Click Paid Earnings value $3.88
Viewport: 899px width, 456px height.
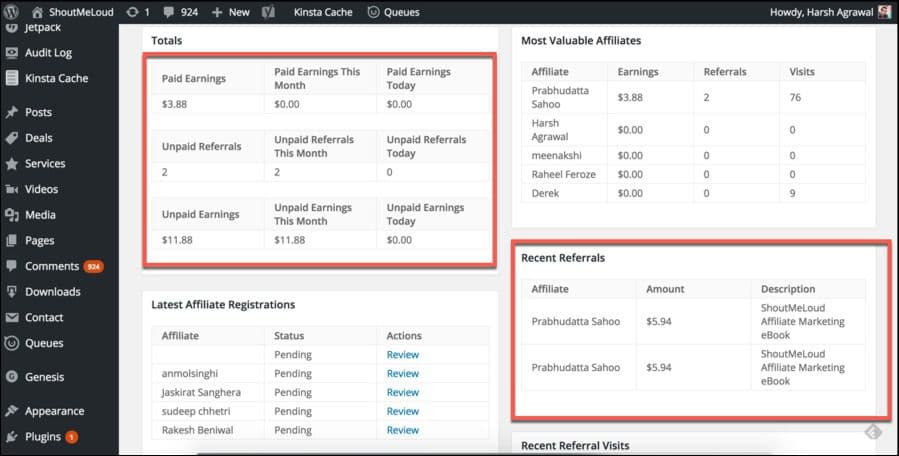pos(174,104)
